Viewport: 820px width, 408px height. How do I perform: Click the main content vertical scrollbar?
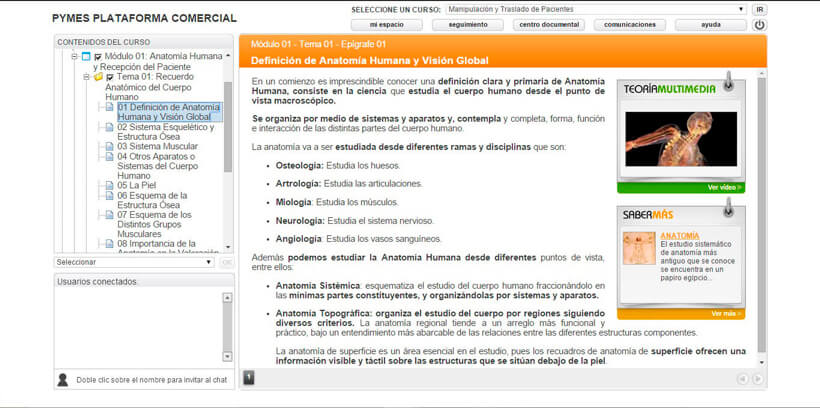[761, 214]
